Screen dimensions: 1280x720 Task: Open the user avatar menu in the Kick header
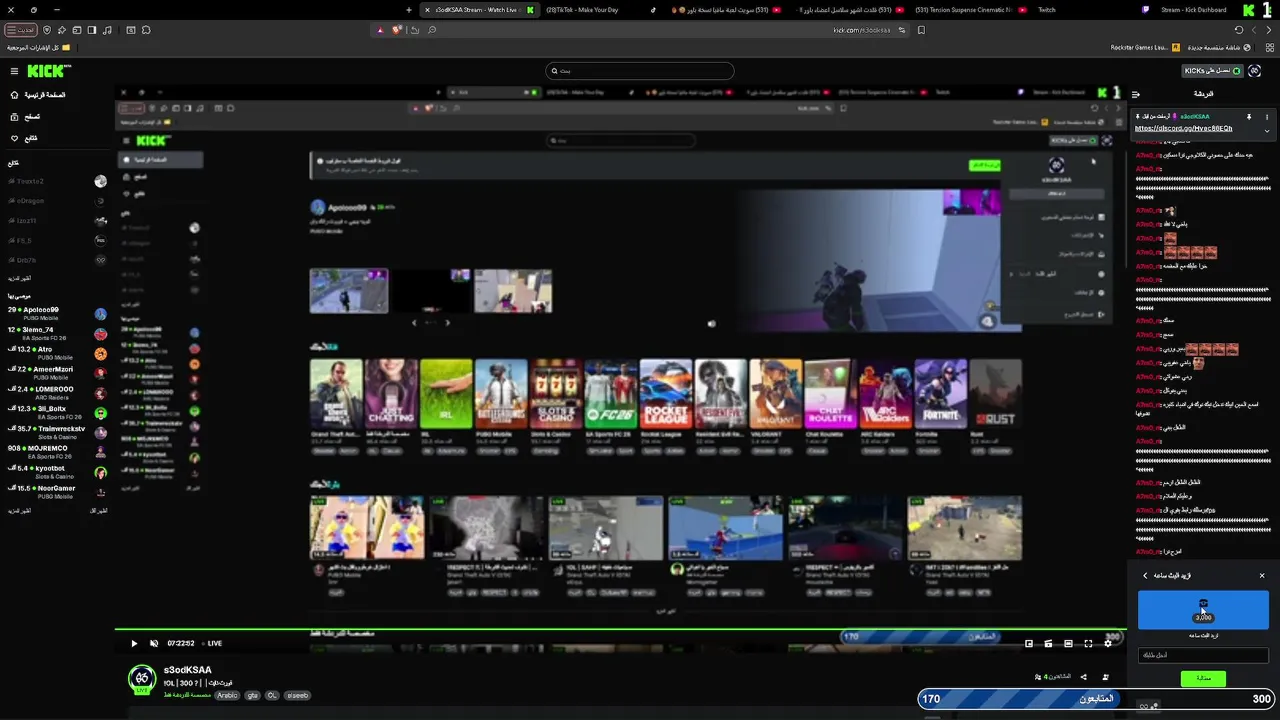1254,71
